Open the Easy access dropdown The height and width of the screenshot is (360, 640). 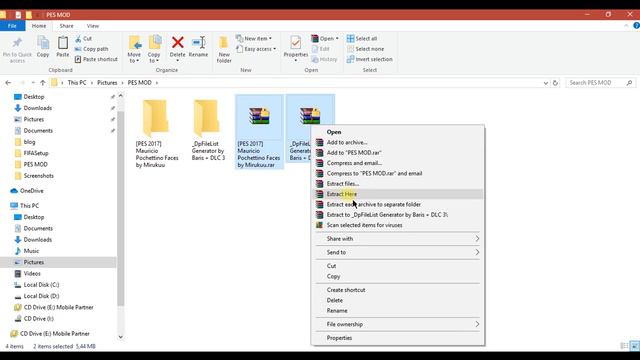pyautogui.click(x=256, y=49)
